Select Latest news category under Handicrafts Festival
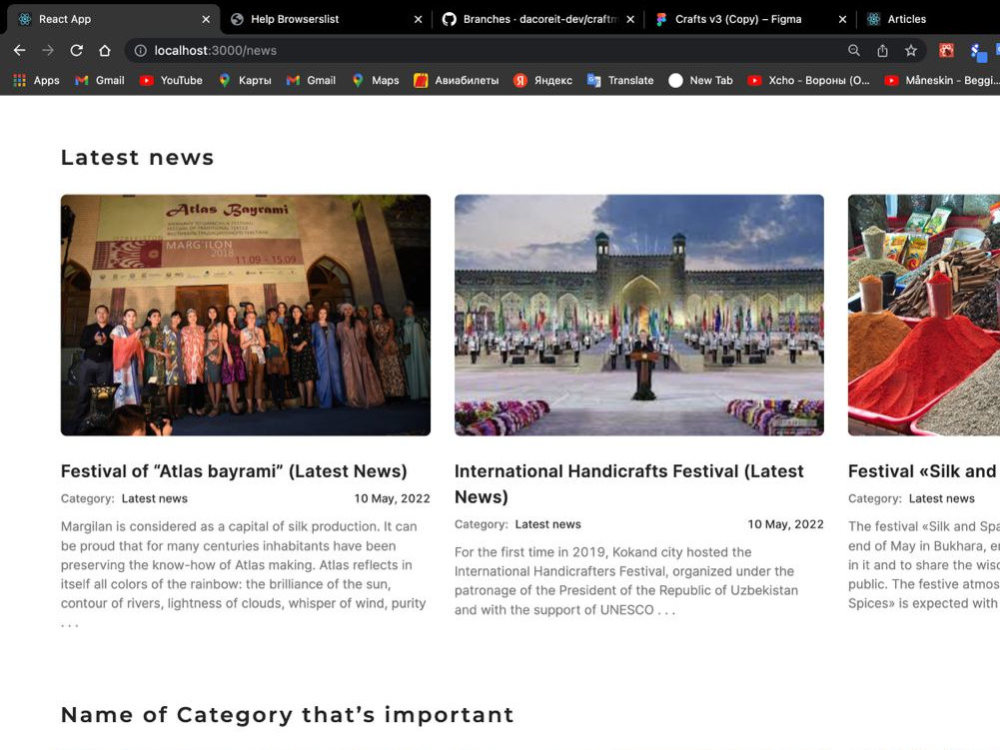This screenshot has height=750, width=1000. [548, 524]
